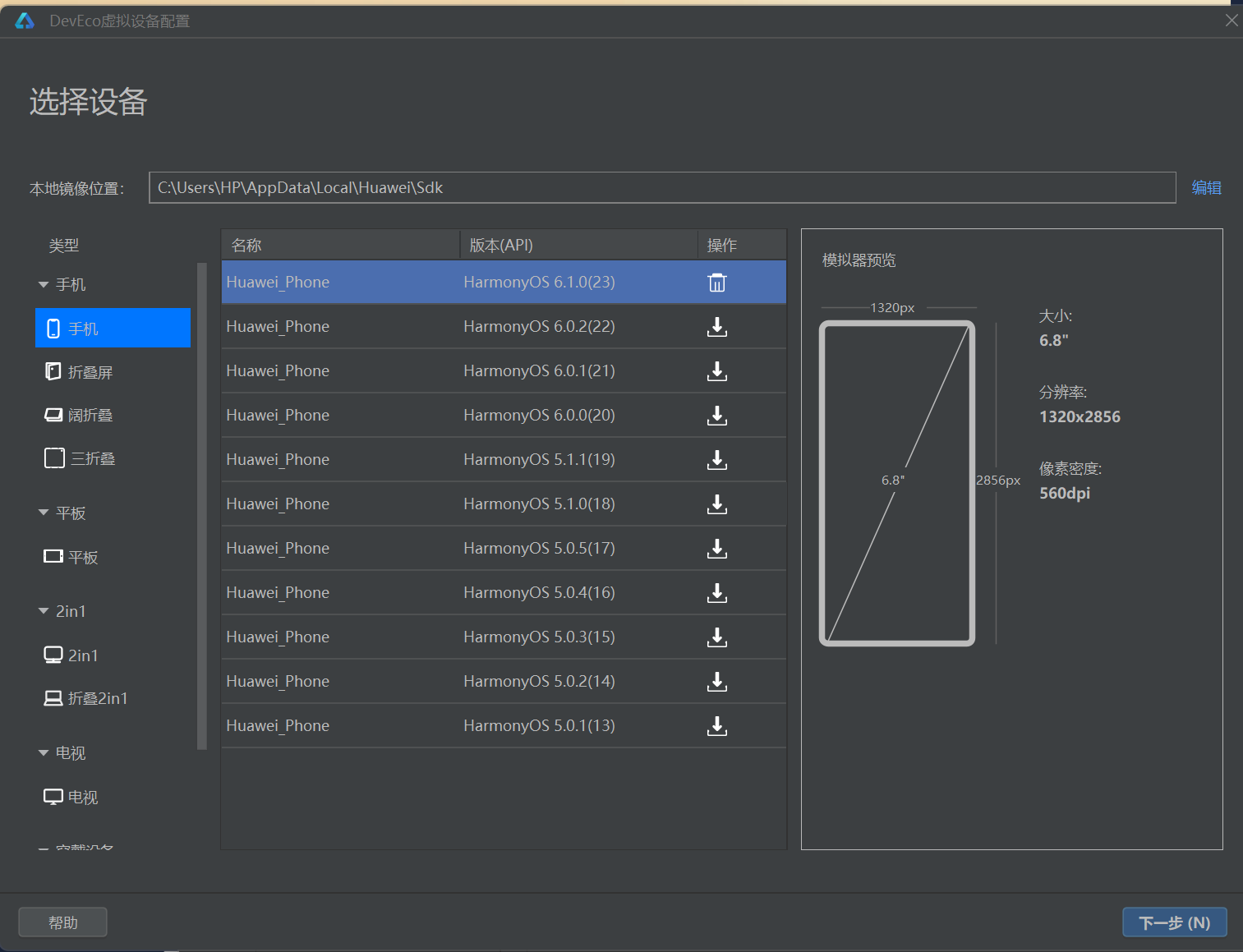Click the 下一步 (N) next button
The height and width of the screenshot is (952, 1243).
point(1175,922)
